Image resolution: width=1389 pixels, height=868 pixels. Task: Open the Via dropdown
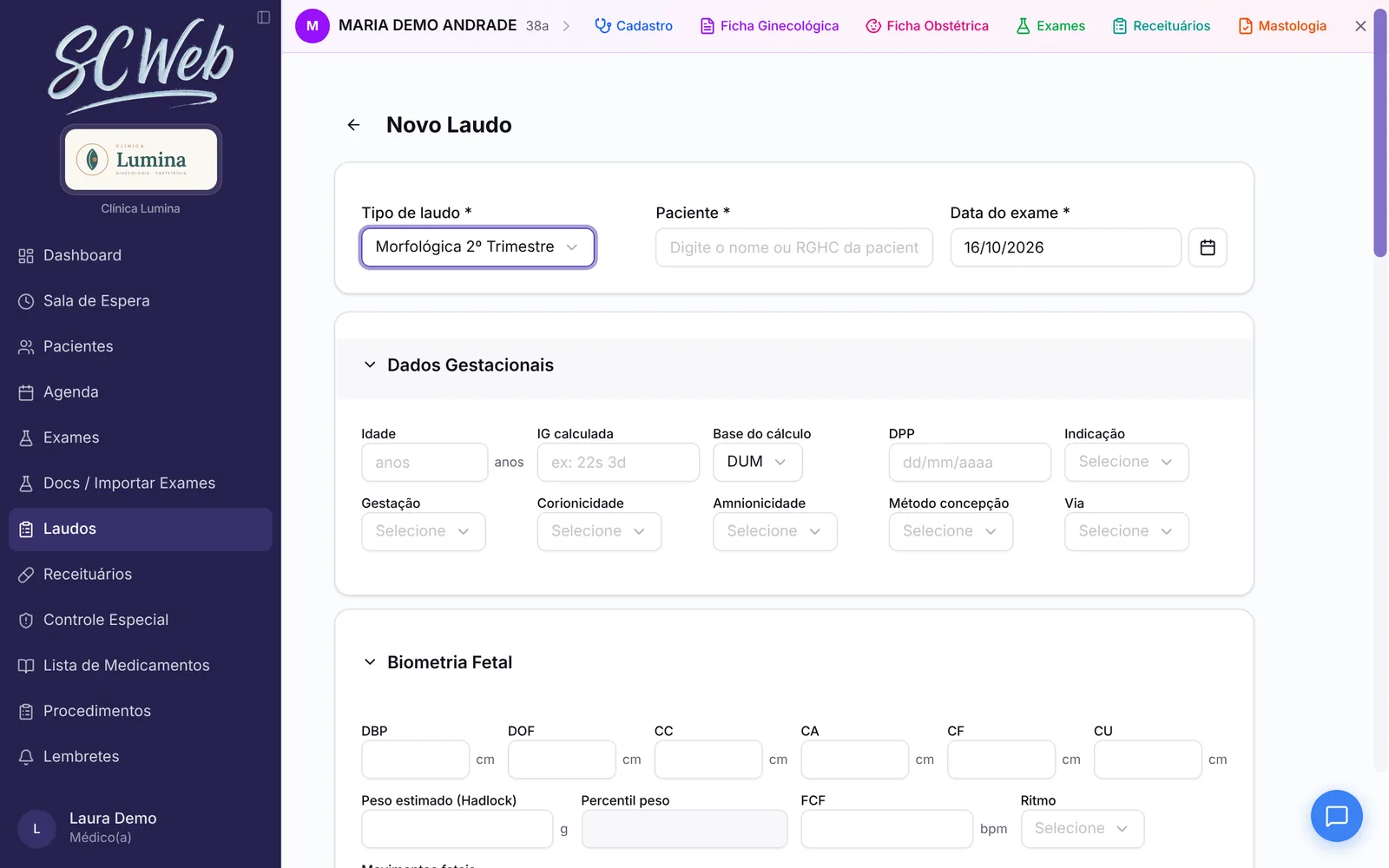[x=1126, y=531]
